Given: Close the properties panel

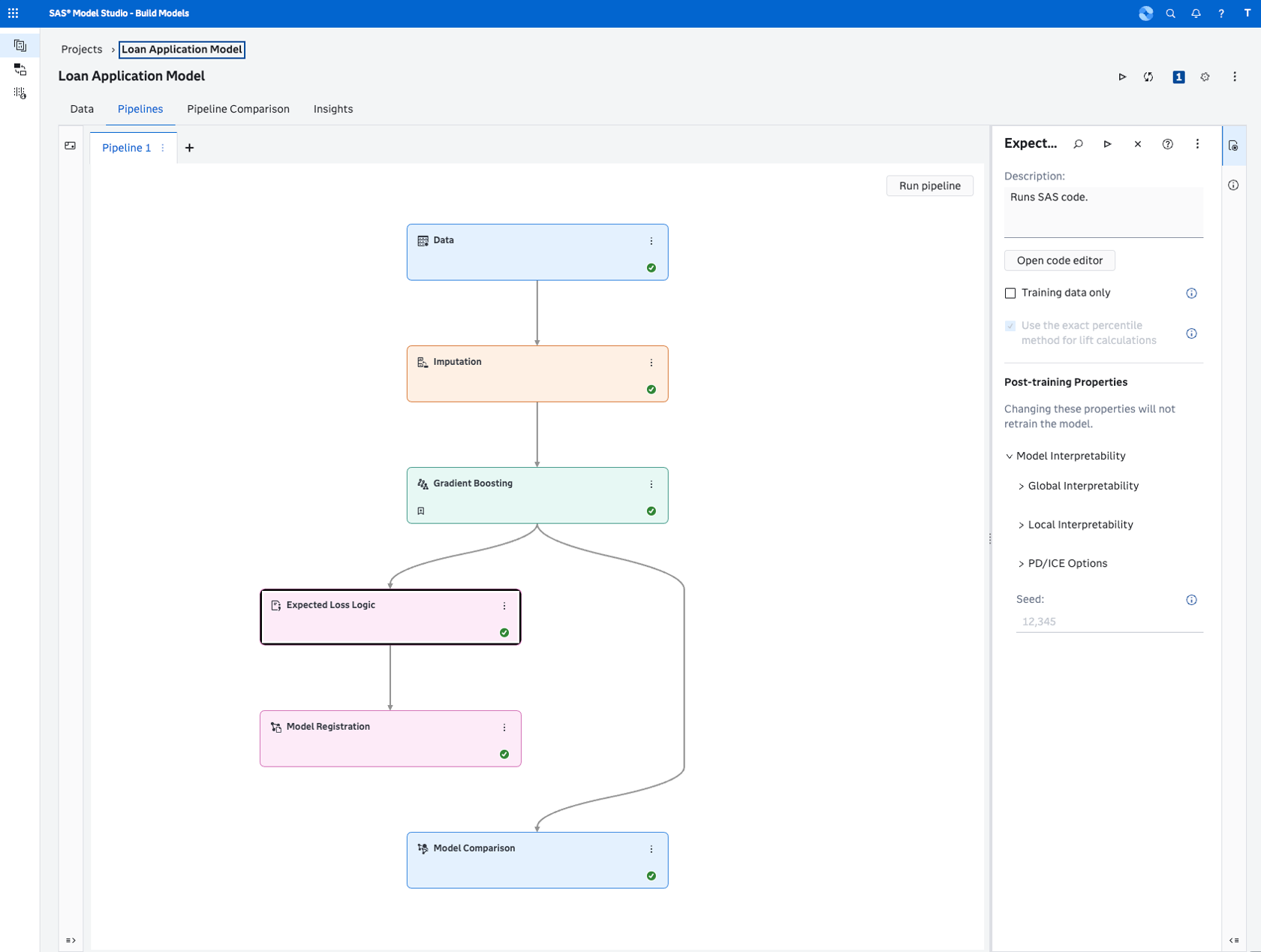Looking at the screenshot, I should pos(1137,144).
